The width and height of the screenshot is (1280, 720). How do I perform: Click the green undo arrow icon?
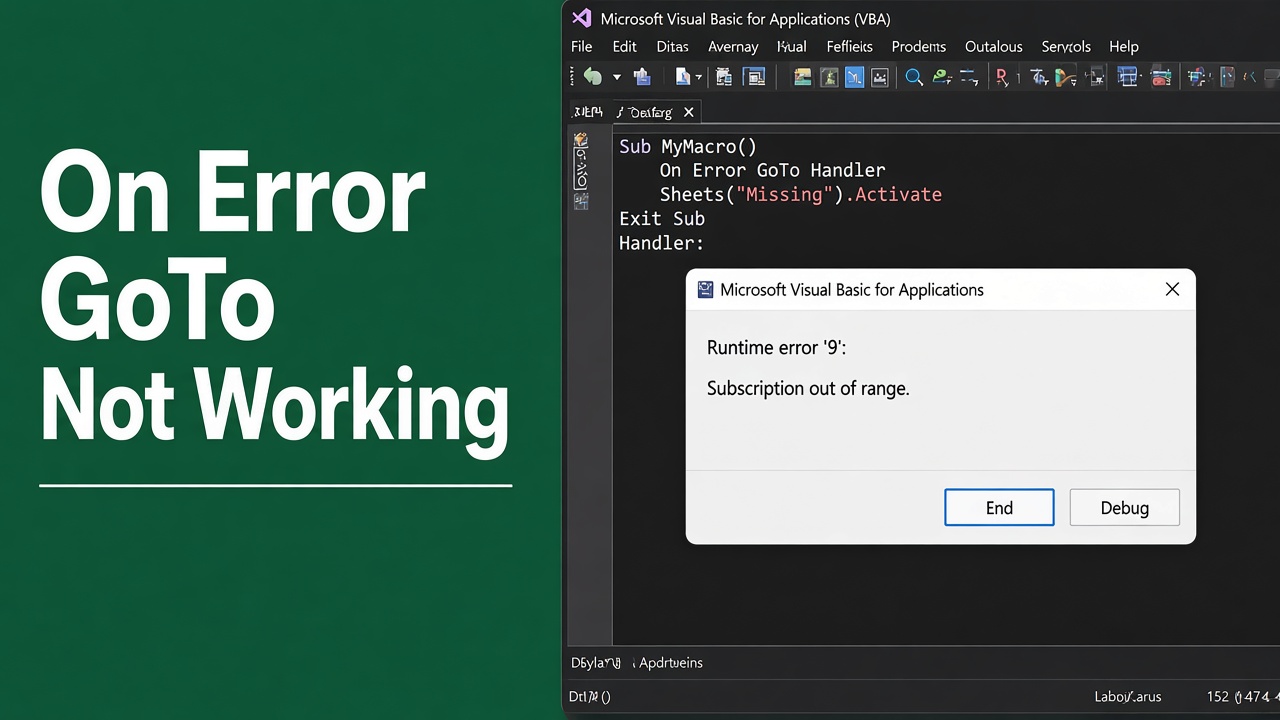593,77
